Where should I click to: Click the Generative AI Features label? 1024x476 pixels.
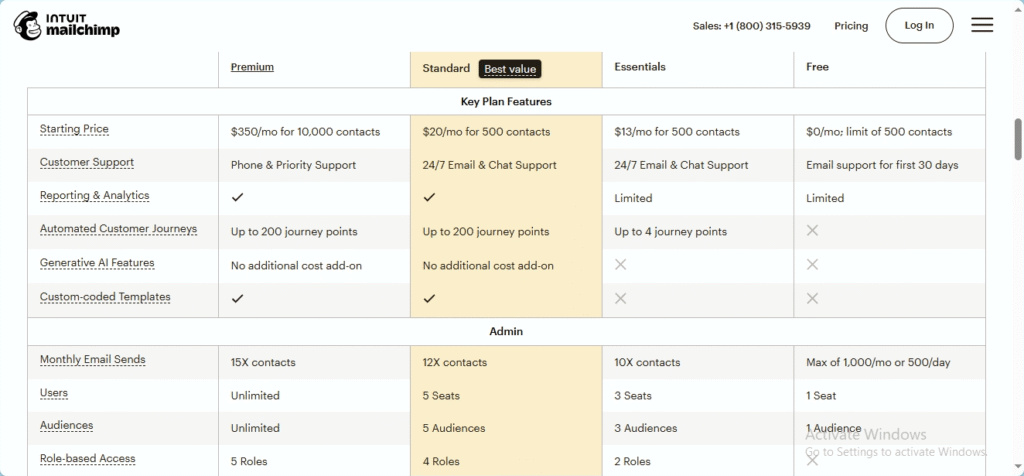[97, 263]
